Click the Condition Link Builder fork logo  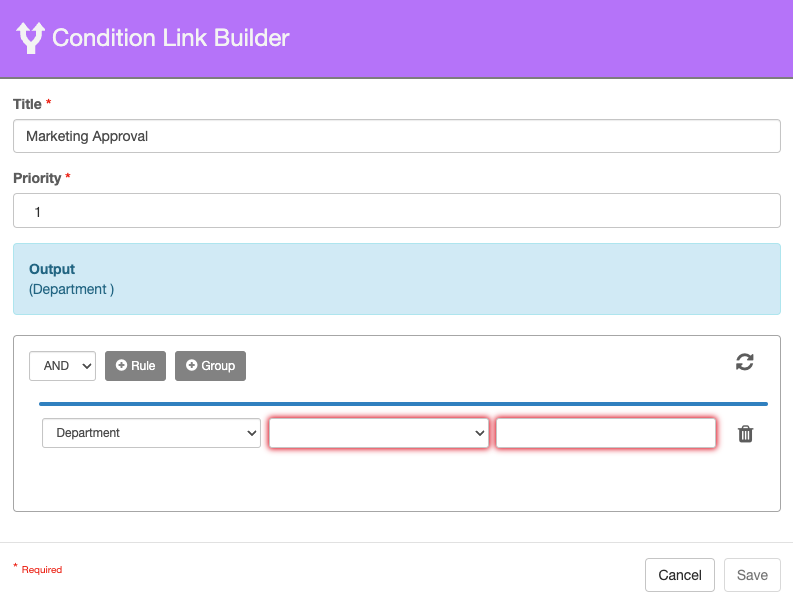pos(31,38)
